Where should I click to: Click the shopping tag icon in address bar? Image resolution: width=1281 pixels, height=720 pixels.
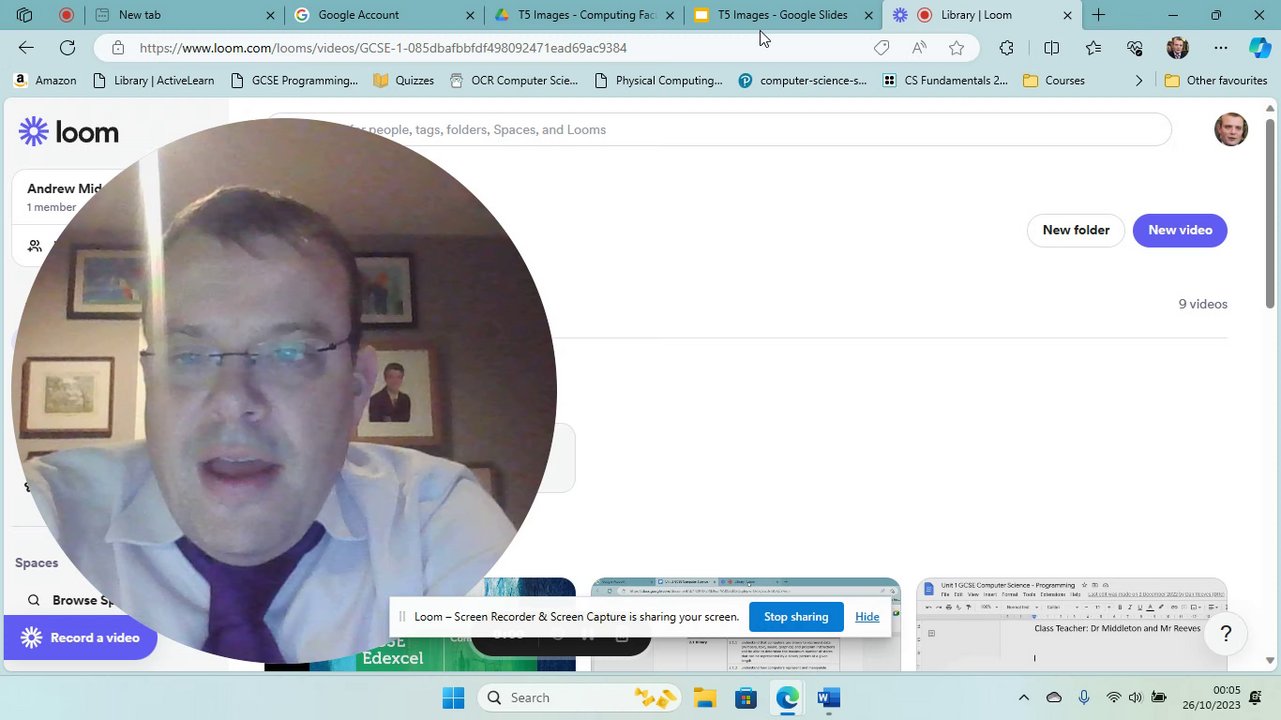881,47
